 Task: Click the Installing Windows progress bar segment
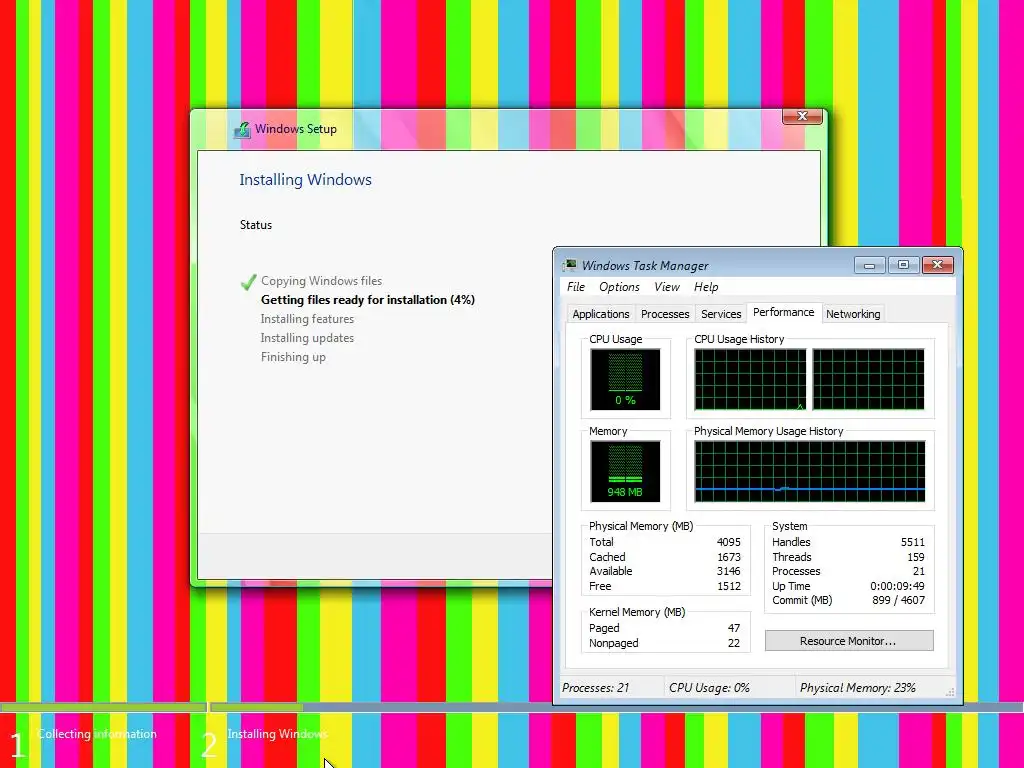coord(256,707)
